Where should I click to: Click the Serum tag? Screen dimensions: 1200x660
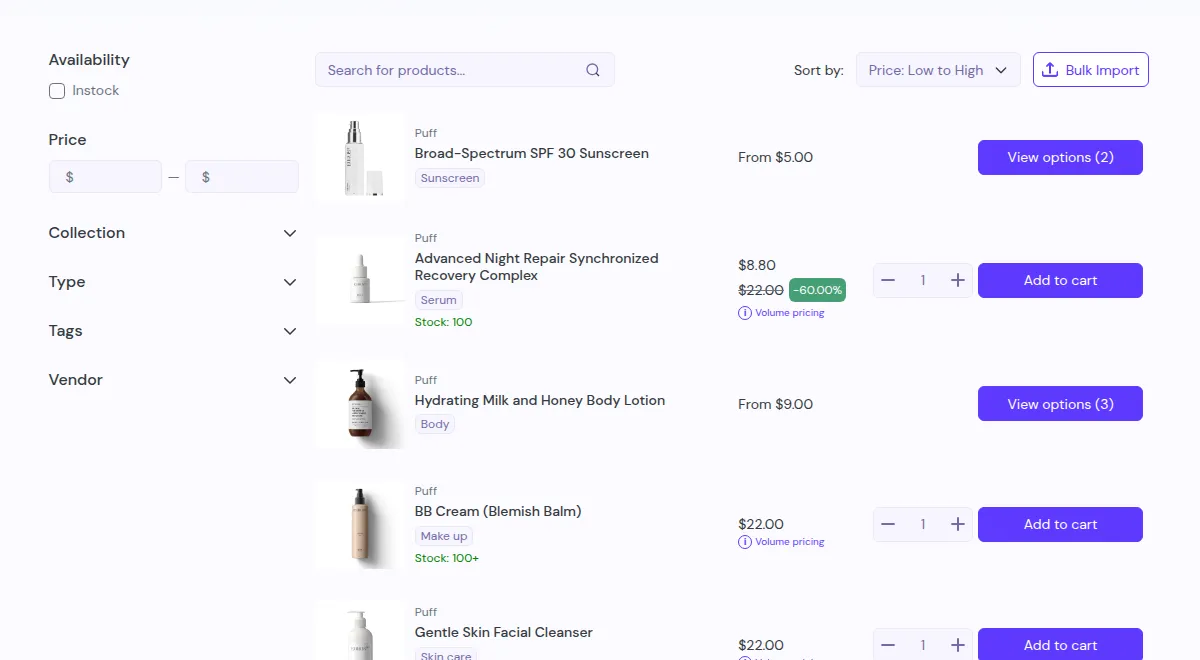tap(439, 300)
